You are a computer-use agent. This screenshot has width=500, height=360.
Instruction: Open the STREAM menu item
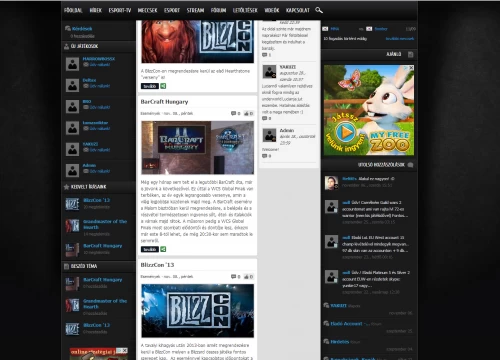tap(195, 10)
